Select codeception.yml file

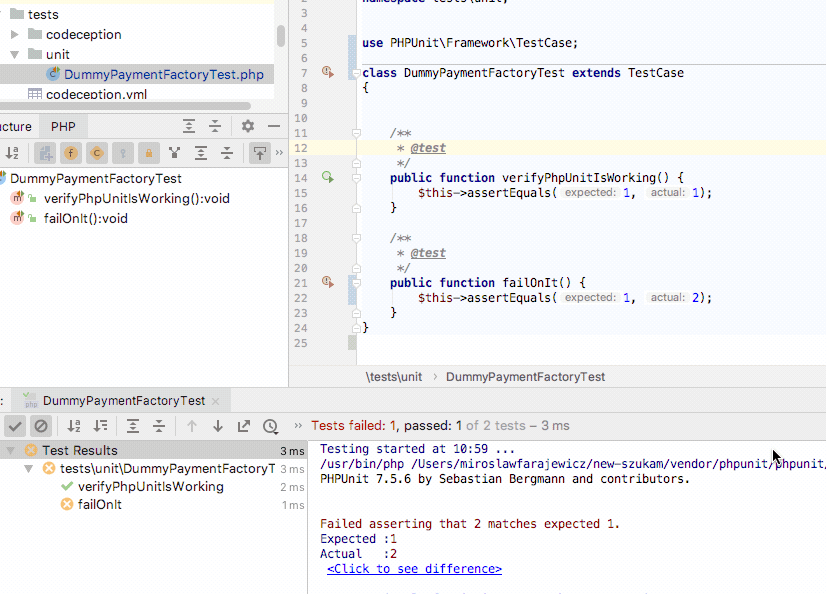coord(96,94)
